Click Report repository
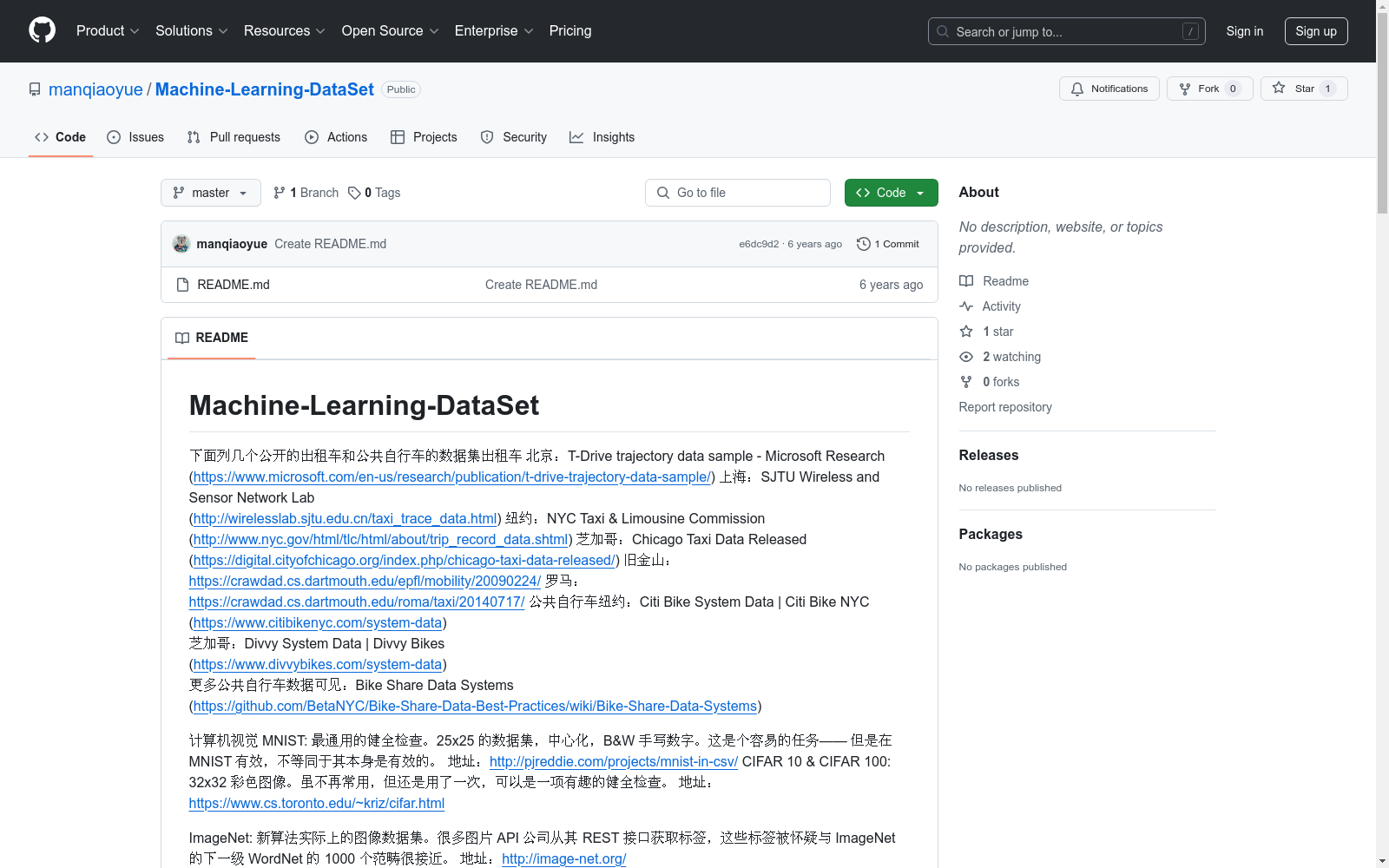1389x868 pixels. click(x=1005, y=407)
